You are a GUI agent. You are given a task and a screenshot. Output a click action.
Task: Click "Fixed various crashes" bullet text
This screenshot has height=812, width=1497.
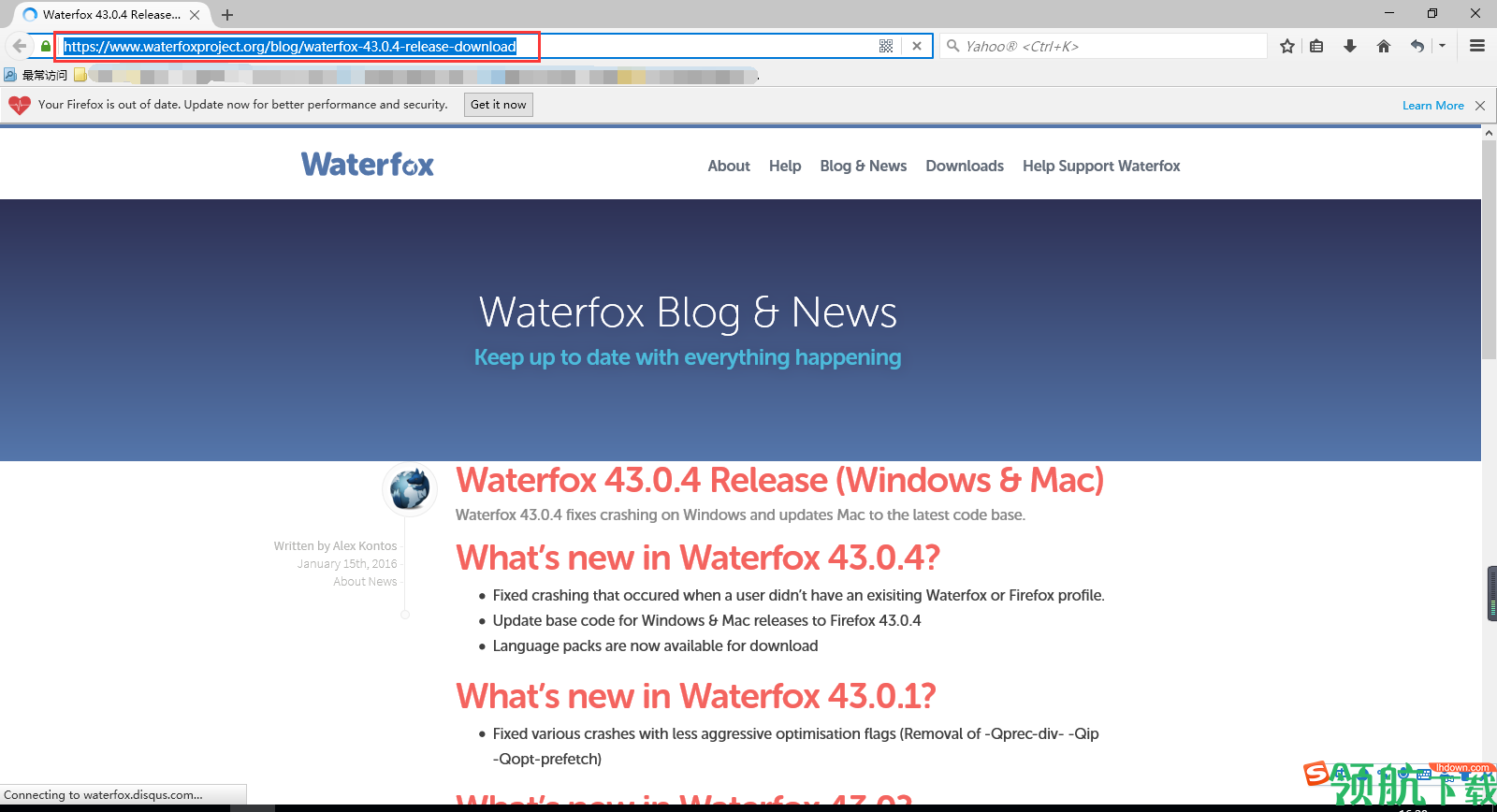(x=796, y=746)
